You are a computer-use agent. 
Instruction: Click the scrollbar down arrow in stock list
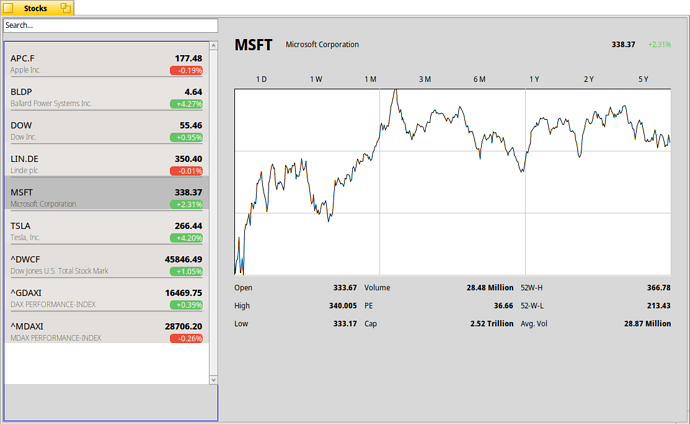(213, 380)
